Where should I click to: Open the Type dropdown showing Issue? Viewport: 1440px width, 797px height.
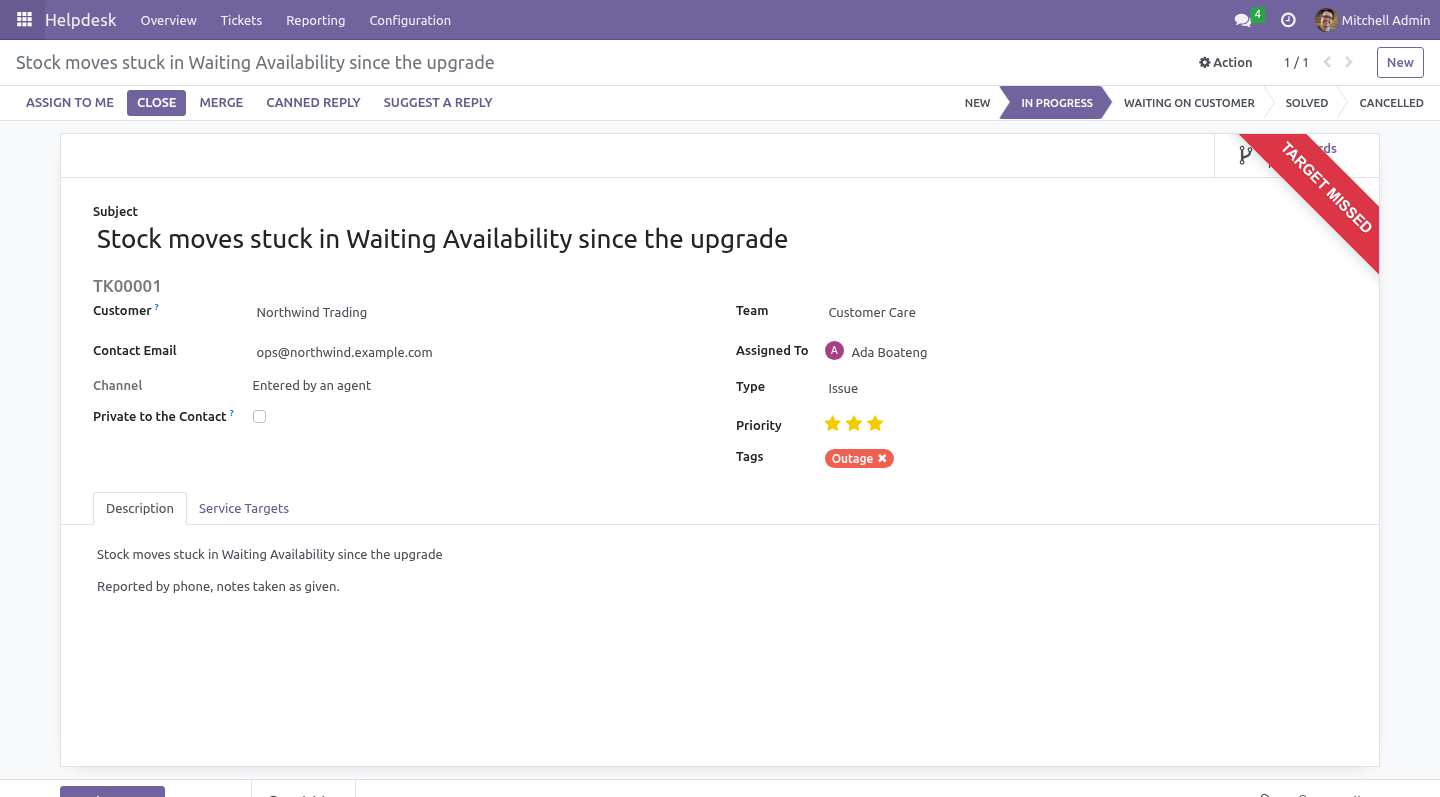[1086, 388]
